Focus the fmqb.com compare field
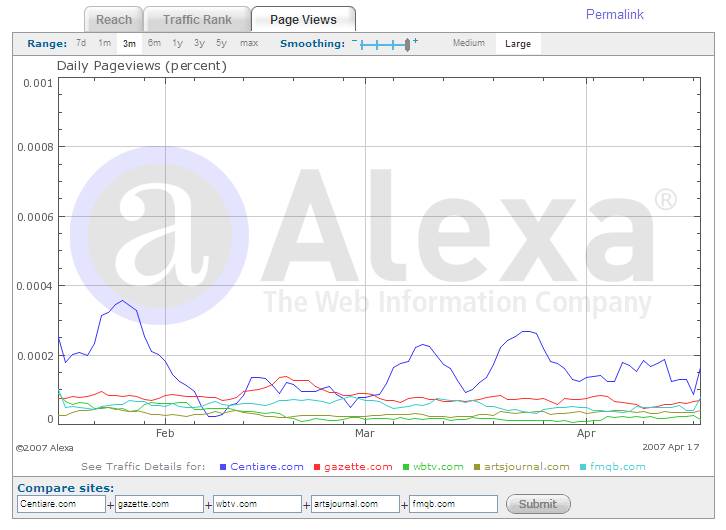The height and width of the screenshot is (530, 726). [x=453, y=504]
